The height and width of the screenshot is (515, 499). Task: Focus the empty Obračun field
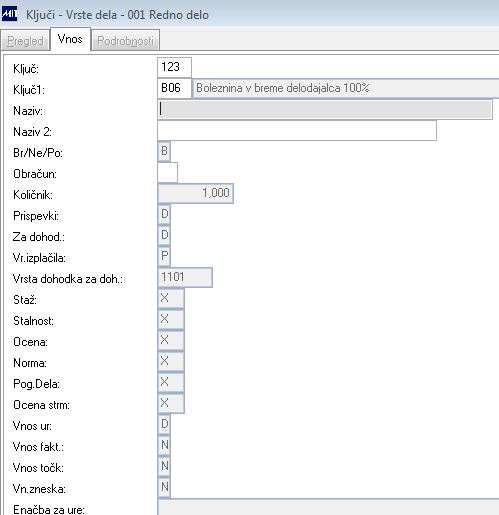pyautogui.click(x=167, y=172)
